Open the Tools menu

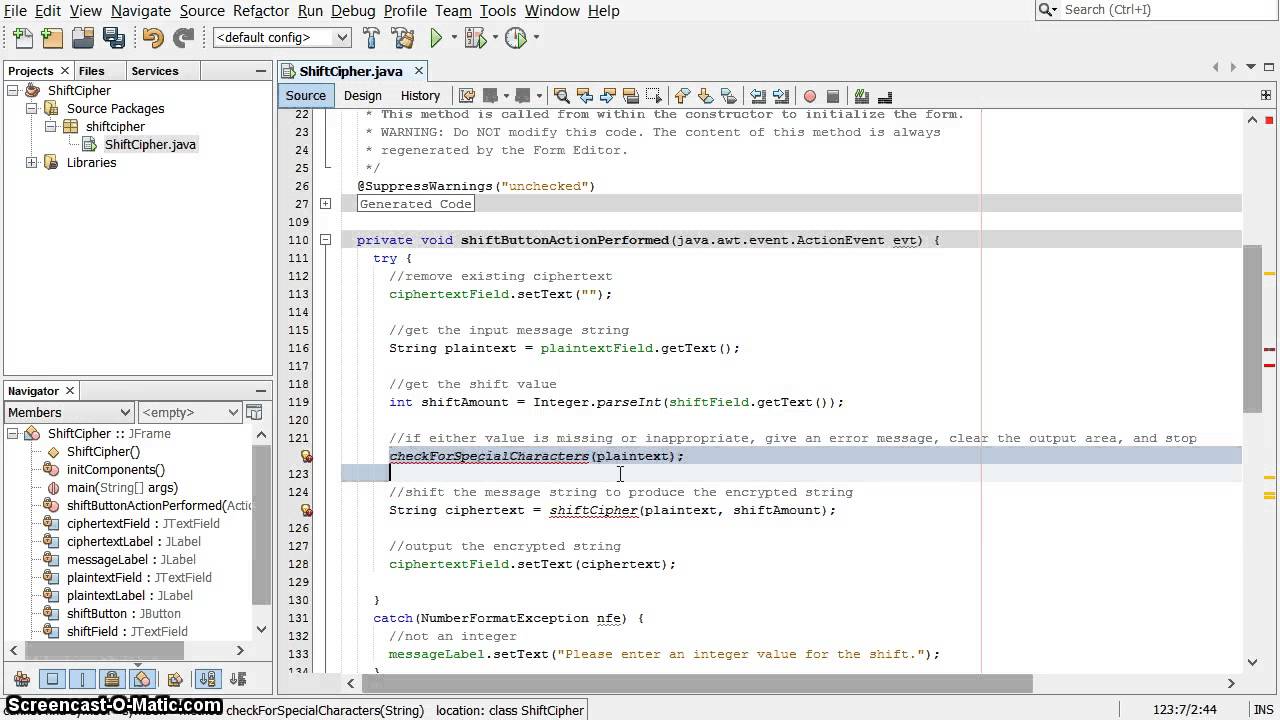pos(497,10)
